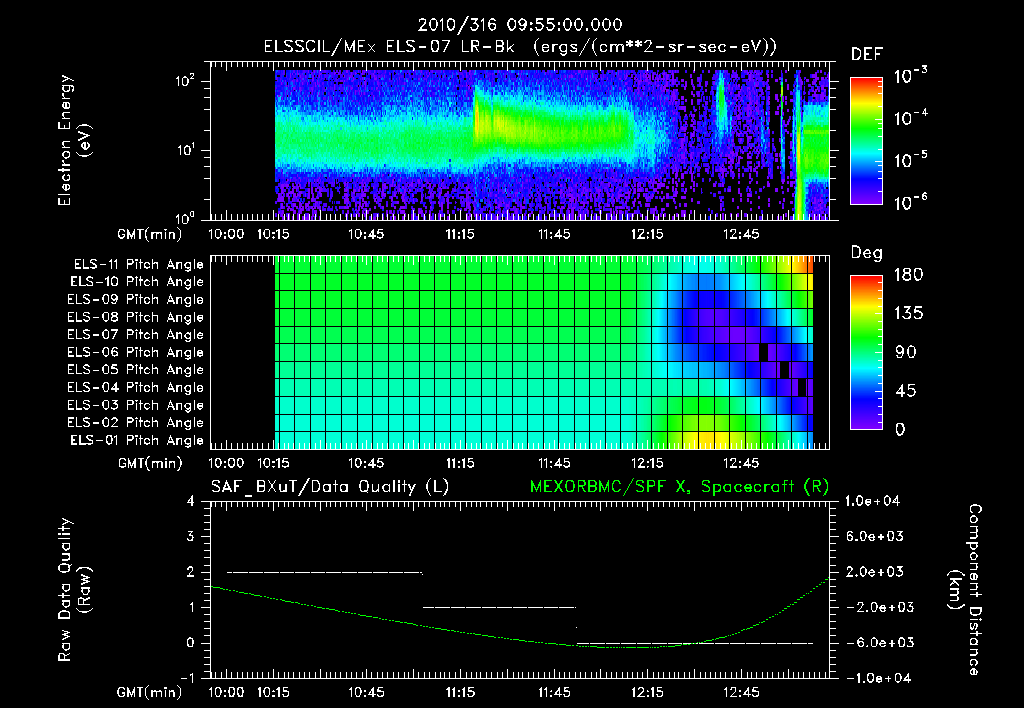Select the ELS-08 Pitch Angle label

[136, 317]
